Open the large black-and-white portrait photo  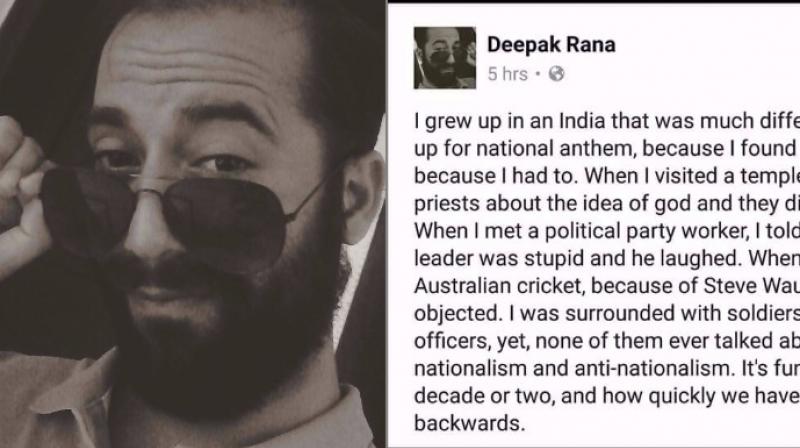pos(192,224)
